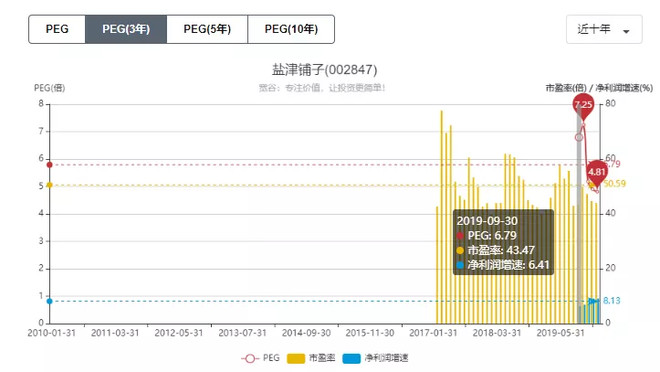Click the 净利润增速: 6.41 tooltip line
Screen dimensions: 660x372
tap(503, 265)
